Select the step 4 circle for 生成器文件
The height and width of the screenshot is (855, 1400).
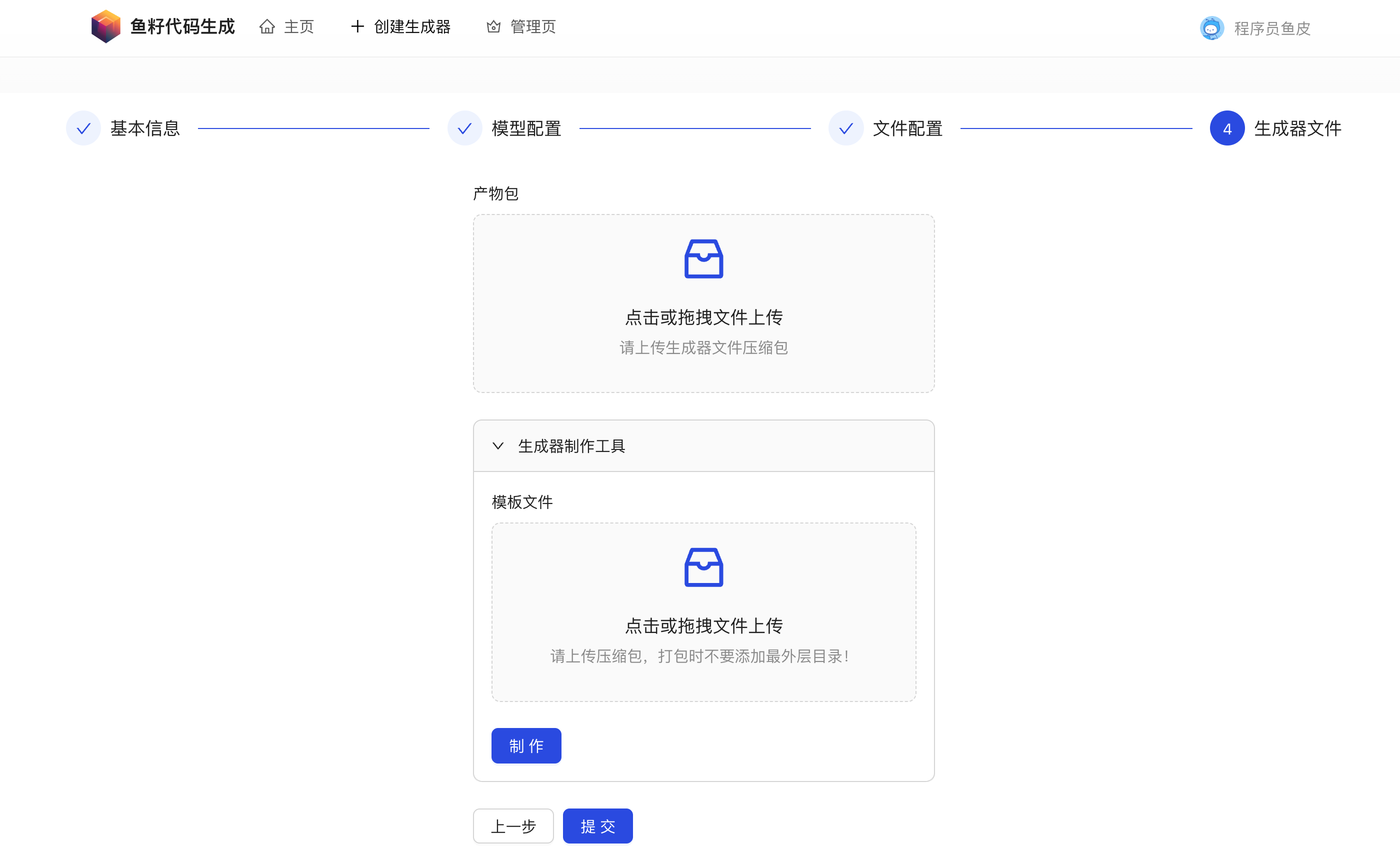point(1226,128)
